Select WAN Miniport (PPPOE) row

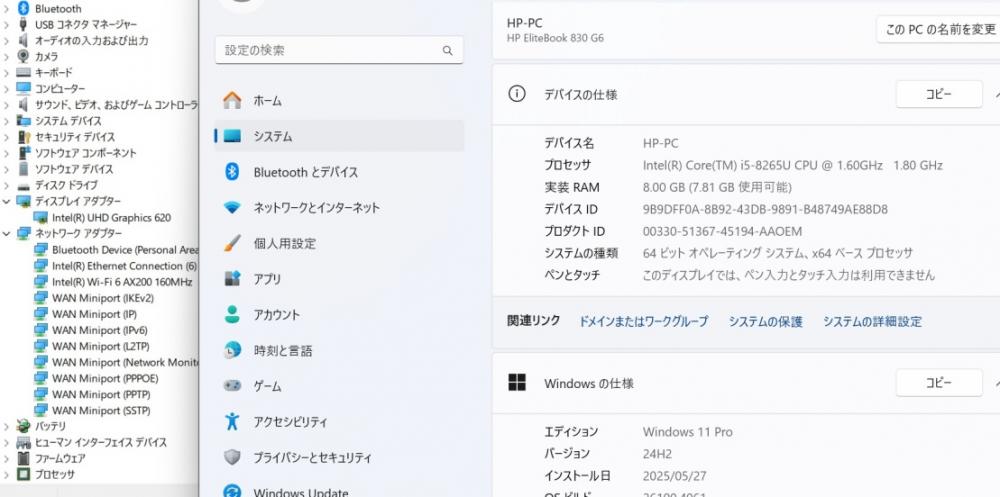click(96, 378)
